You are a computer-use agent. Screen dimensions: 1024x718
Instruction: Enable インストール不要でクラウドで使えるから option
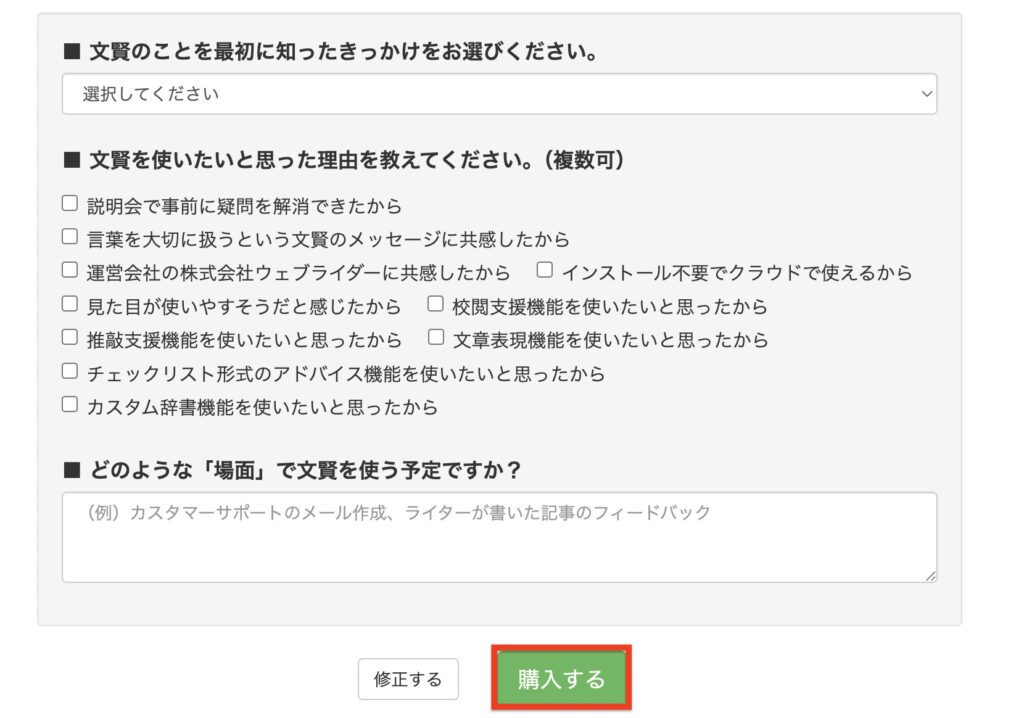(545, 271)
